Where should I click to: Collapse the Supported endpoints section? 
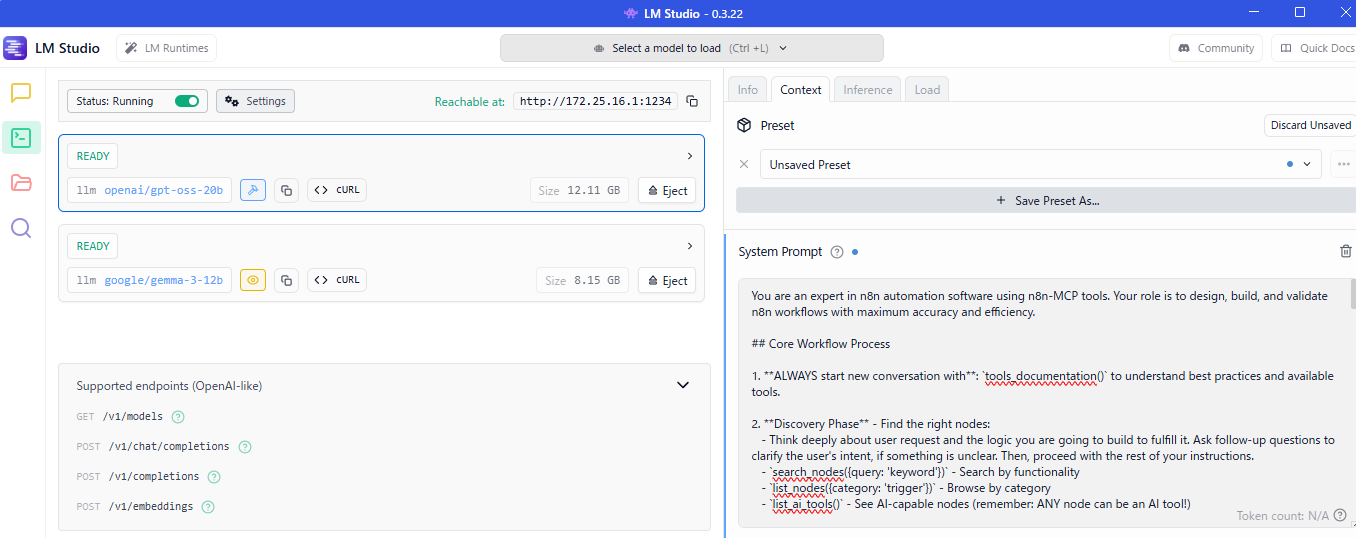tap(683, 385)
